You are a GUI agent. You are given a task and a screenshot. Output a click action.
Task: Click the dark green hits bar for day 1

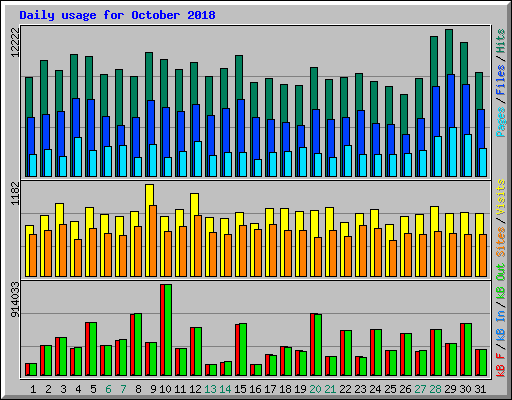click(x=29, y=97)
